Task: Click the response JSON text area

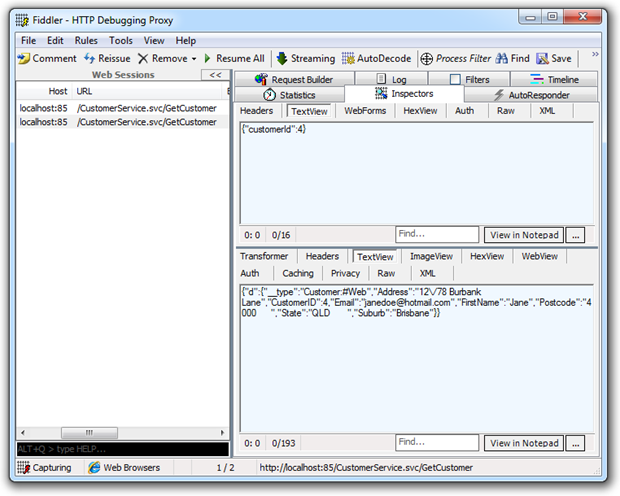Action: [416, 358]
